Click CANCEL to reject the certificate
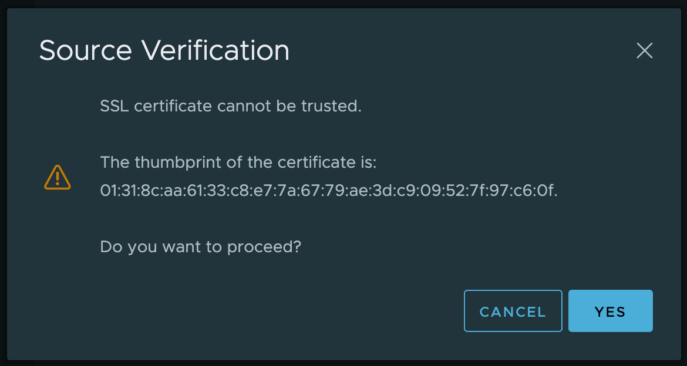Image resolution: width=687 pixels, height=366 pixels. (513, 311)
